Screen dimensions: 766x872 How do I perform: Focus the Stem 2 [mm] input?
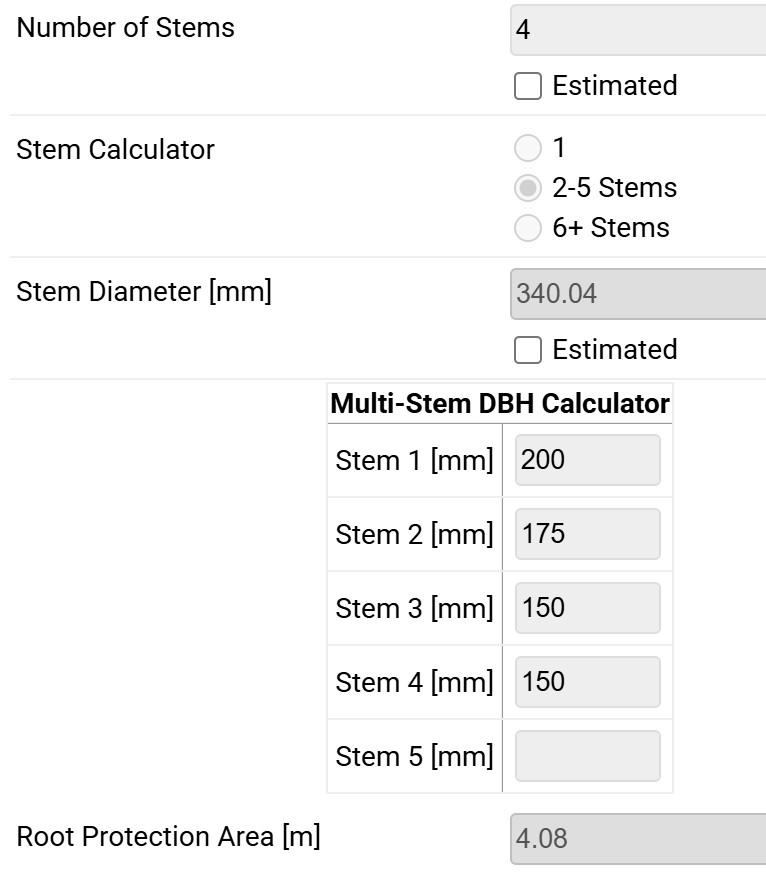click(x=587, y=534)
